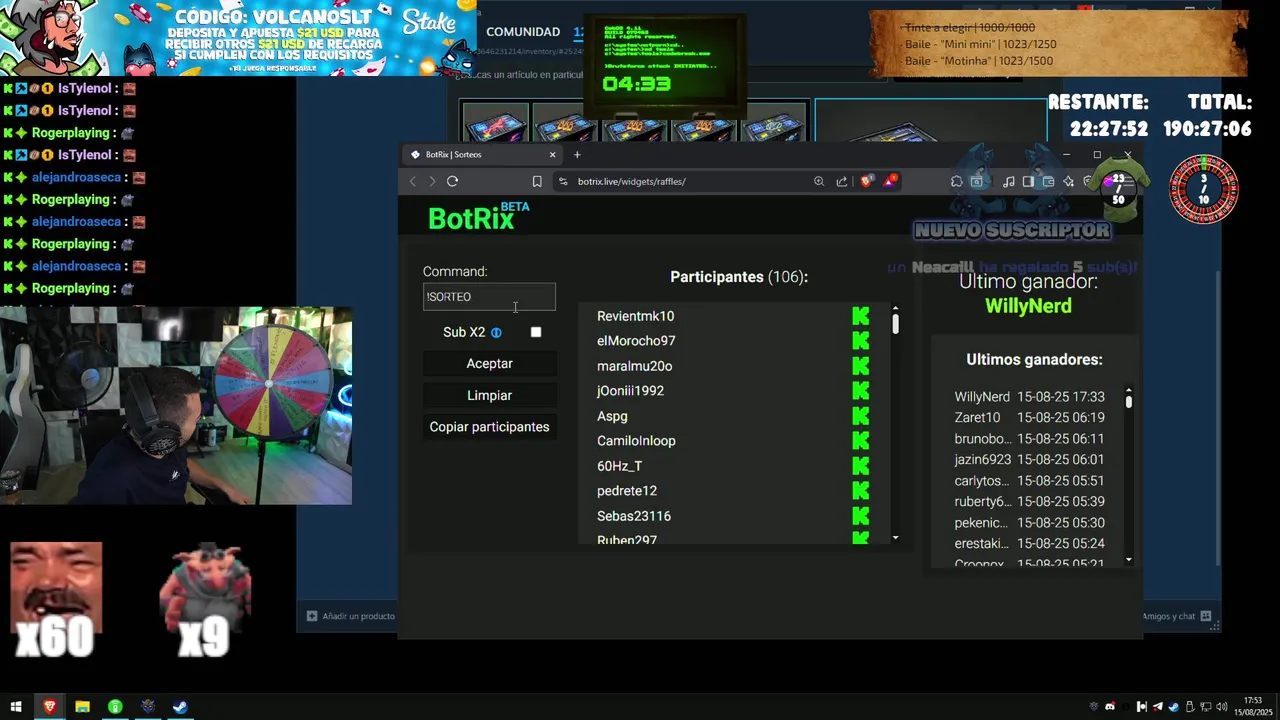Click Copiar participantes button
This screenshot has width=1280, height=720.
[489, 427]
